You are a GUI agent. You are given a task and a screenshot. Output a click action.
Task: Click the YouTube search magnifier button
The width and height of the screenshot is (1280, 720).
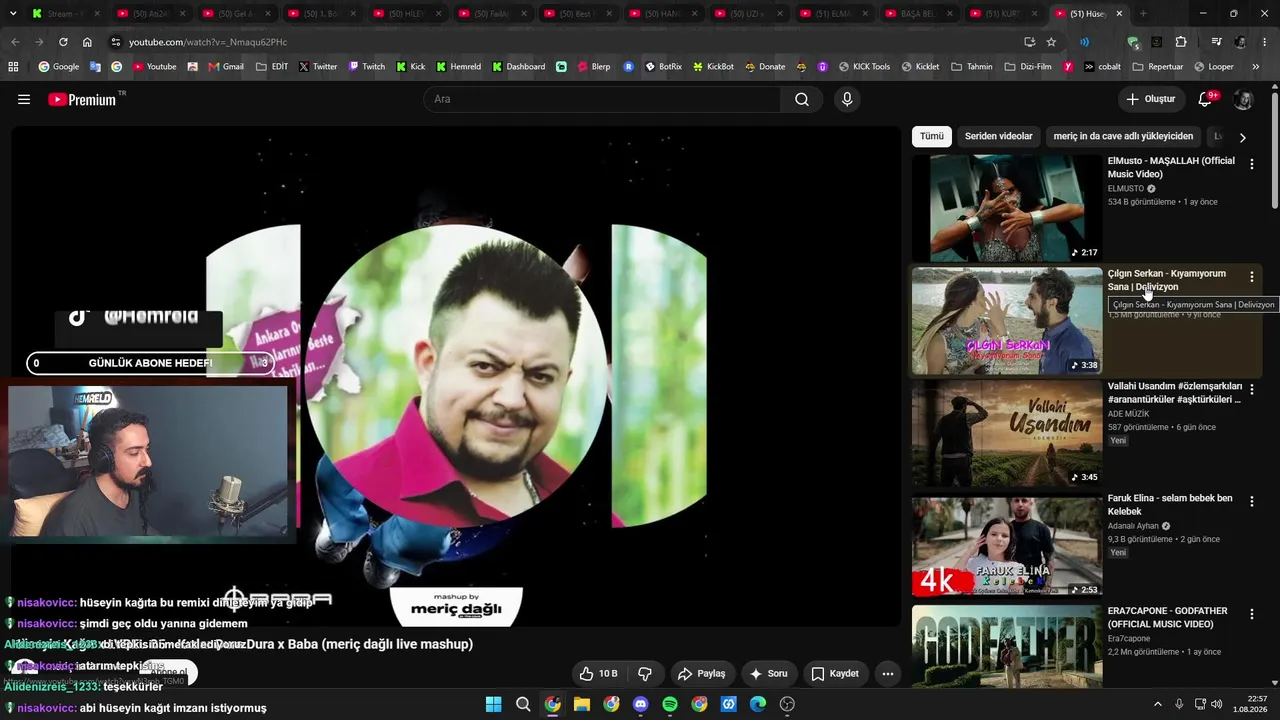point(802,99)
